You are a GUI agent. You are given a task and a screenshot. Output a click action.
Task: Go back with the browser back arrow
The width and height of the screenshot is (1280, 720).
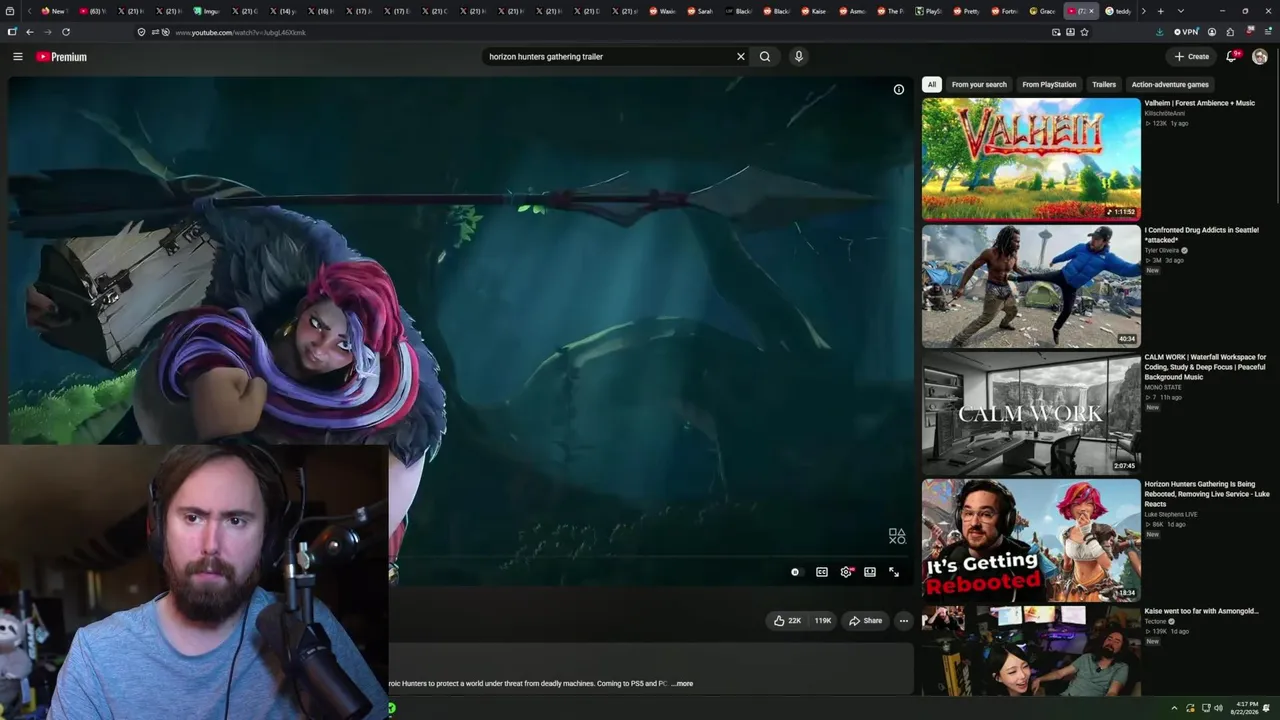tap(29, 32)
